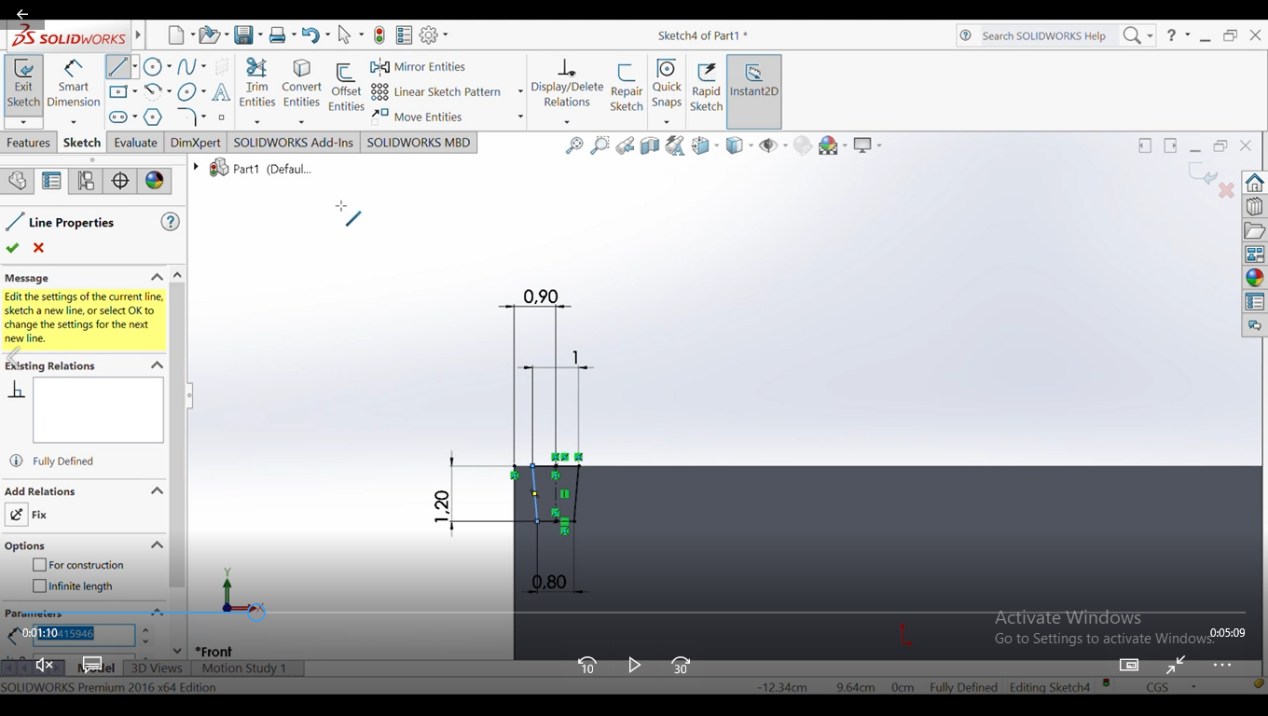
Task: Select the Smart Dimension tool
Action: [73, 84]
